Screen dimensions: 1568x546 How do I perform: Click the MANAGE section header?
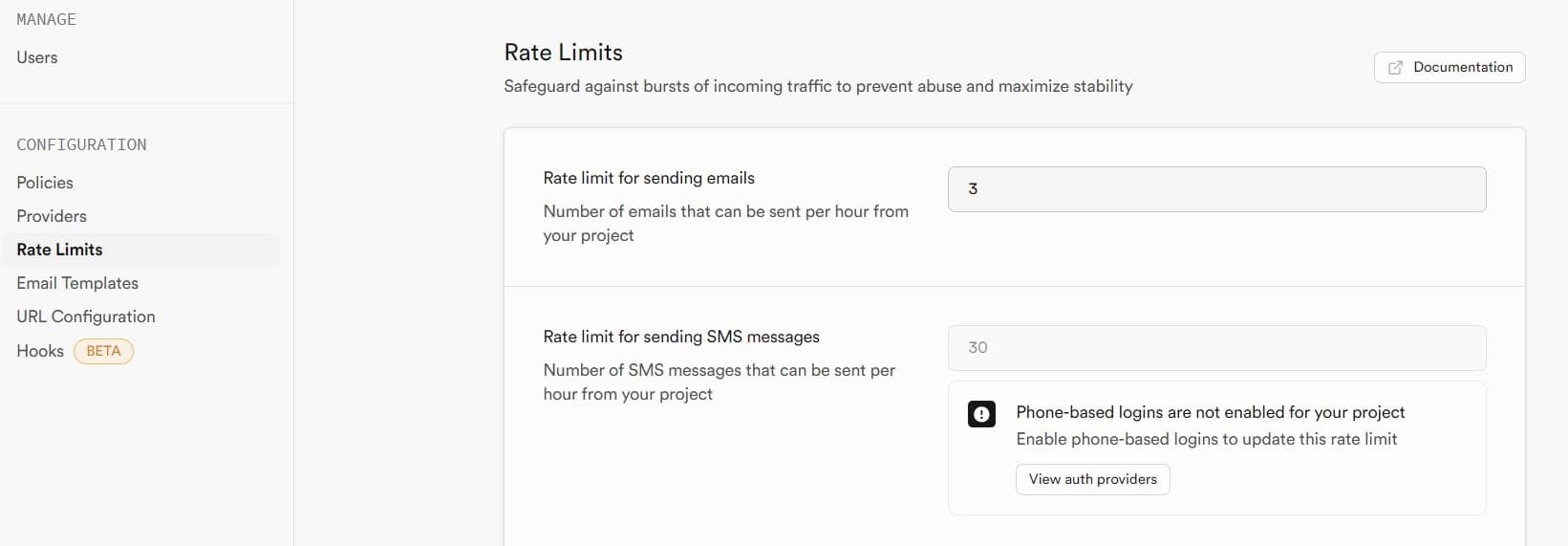click(x=46, y=19)
